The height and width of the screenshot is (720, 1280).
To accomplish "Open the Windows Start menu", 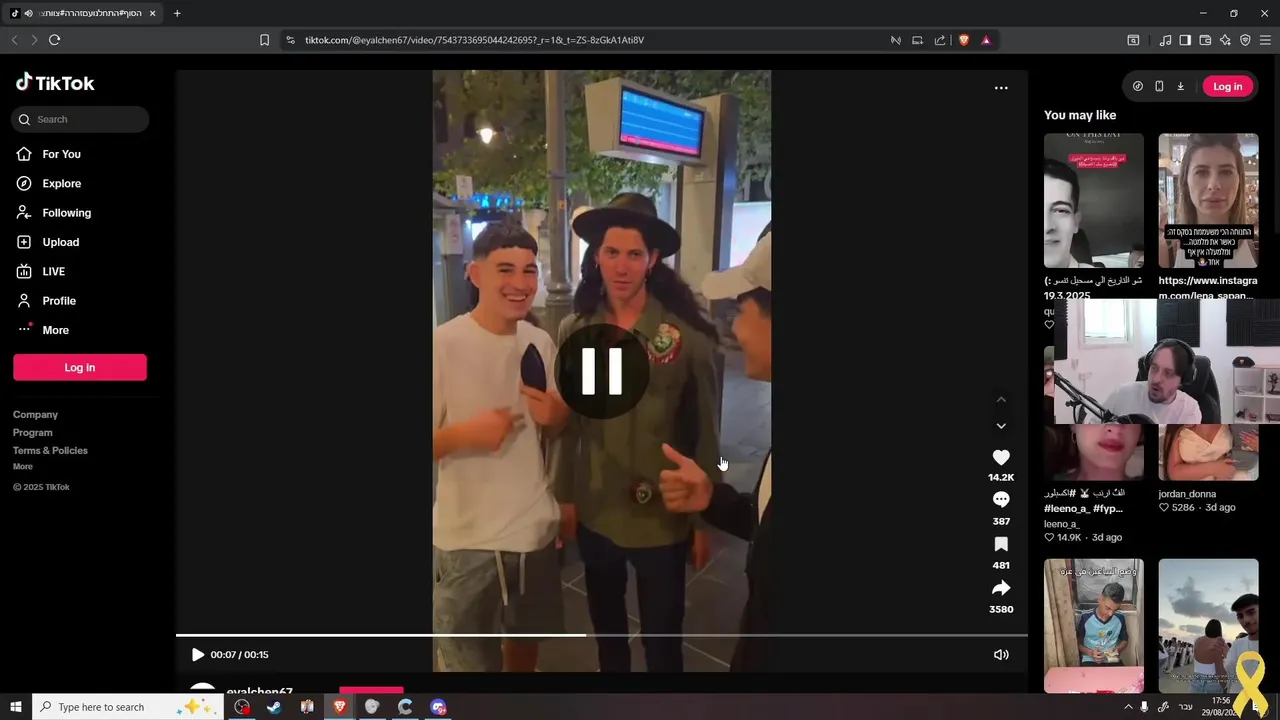I will pos(16,707).
